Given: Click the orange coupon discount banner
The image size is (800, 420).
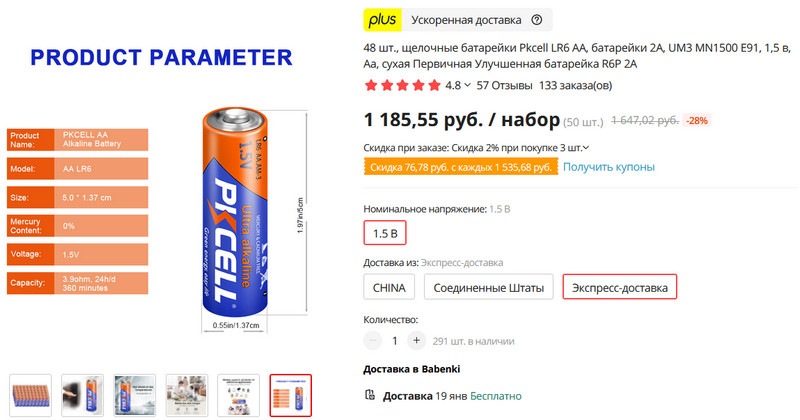Looking at the screenshot, I should tap(461, 167).
